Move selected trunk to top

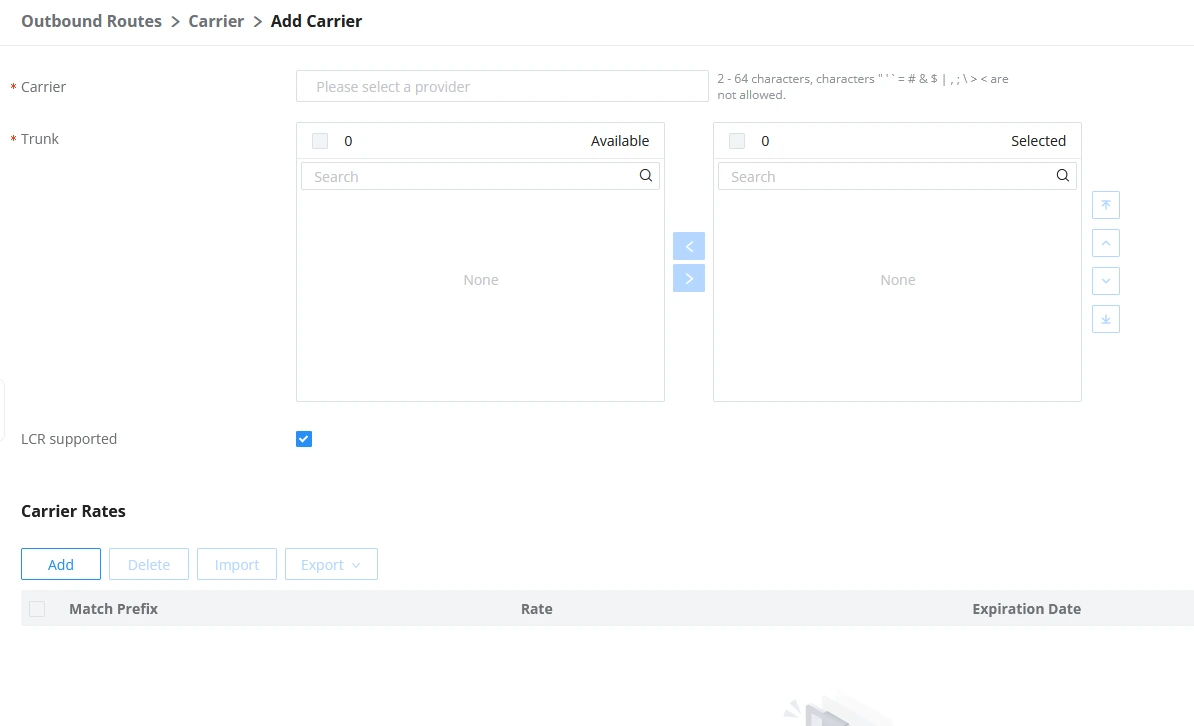click(1106, 205)
